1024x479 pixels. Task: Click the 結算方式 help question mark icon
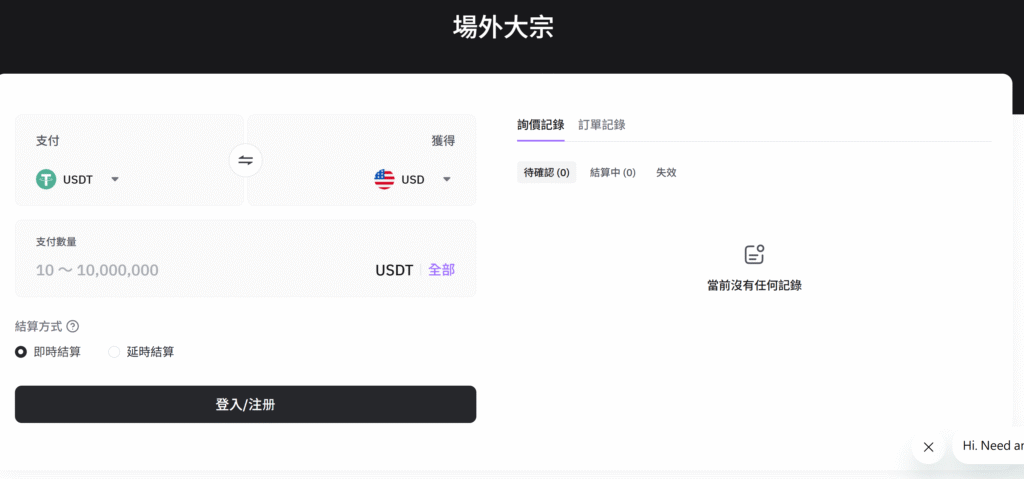(72, 326)
